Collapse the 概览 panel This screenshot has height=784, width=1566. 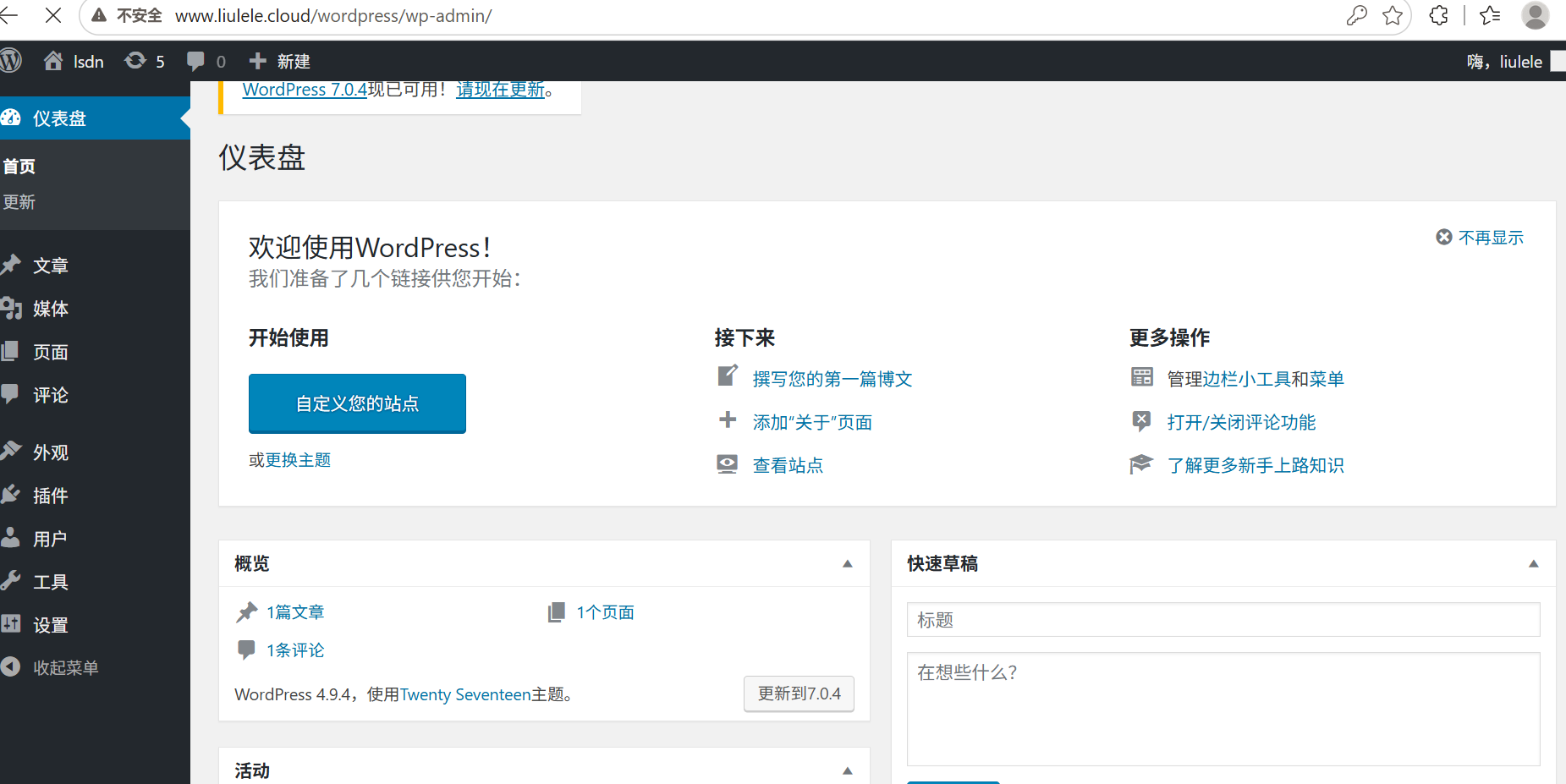coord(847,564)
